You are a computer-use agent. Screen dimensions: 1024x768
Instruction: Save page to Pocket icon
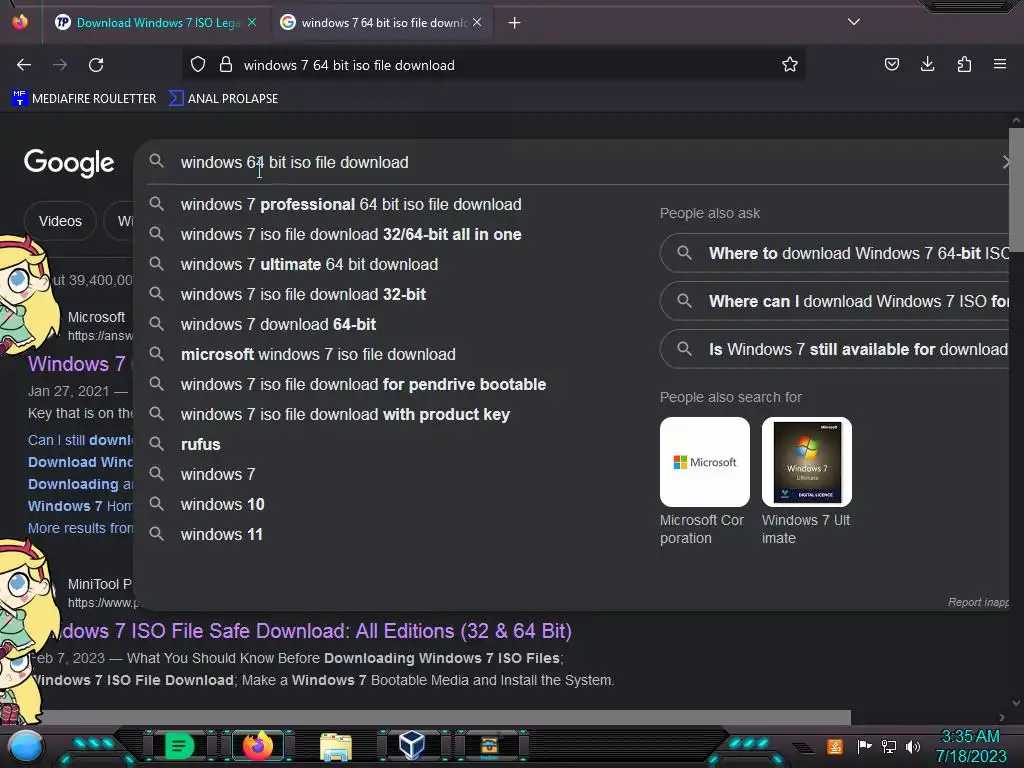[891, 64]
